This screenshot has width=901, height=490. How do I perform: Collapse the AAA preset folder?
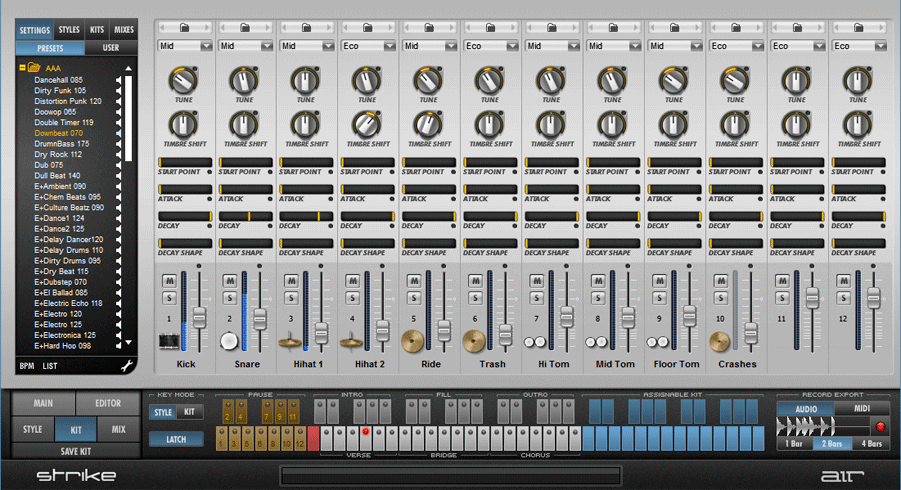pyautogui.click(x=22, y=68)
